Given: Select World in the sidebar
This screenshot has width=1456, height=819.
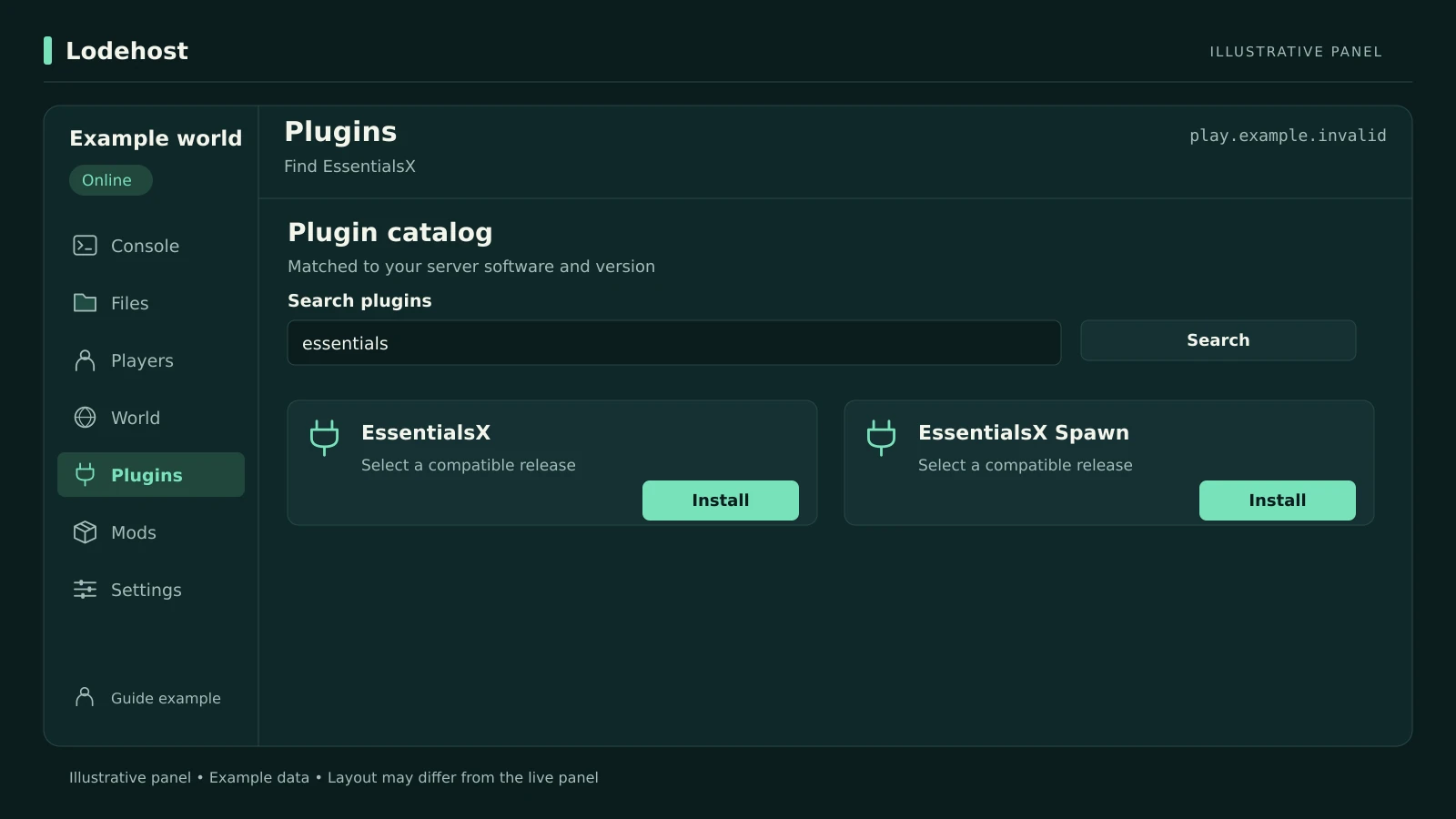Looking at the screenshot, I should pos(151,418).
